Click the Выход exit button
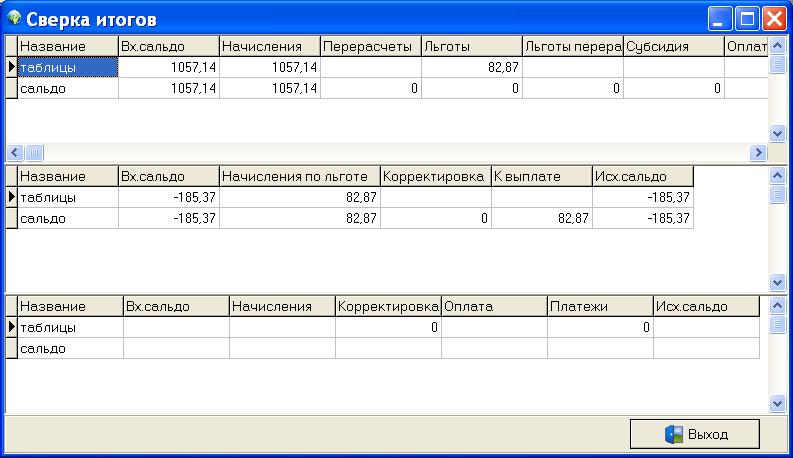 click(694, 435)
